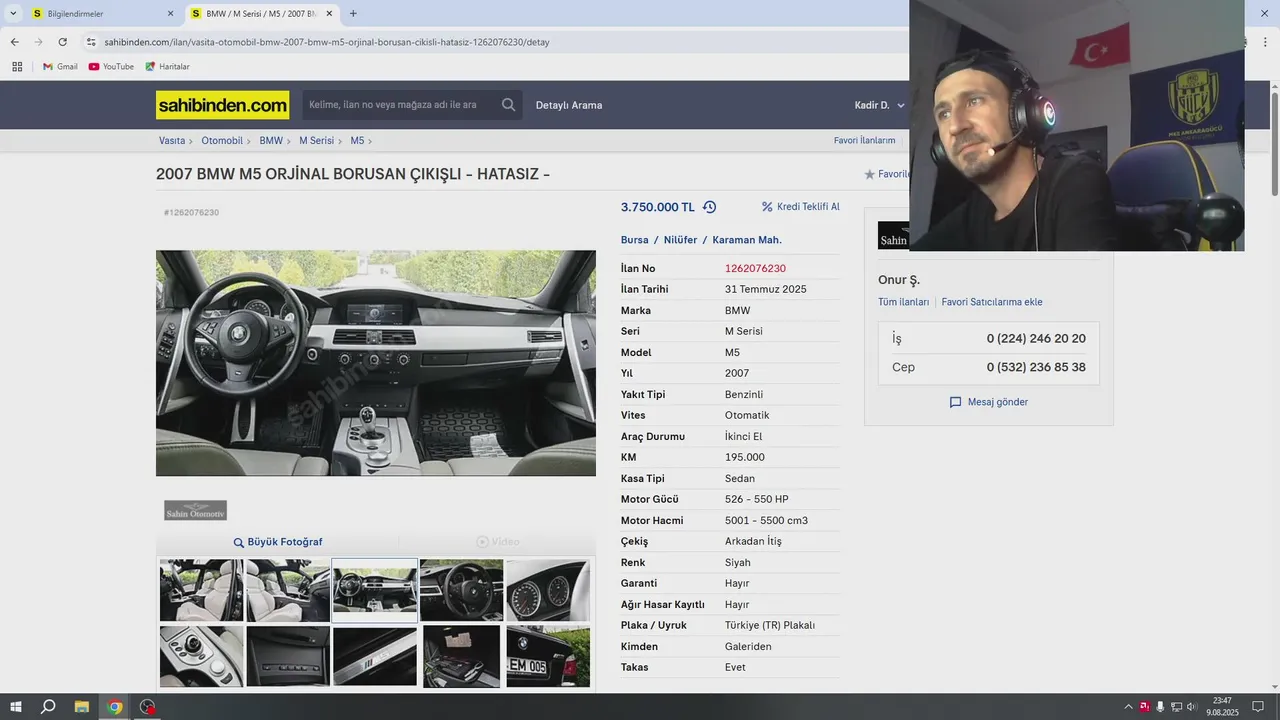This screenshot has height=720, width=1280.
Task: Click work phone 0 (224) 246 20 20
Action: pos(1036,339)
